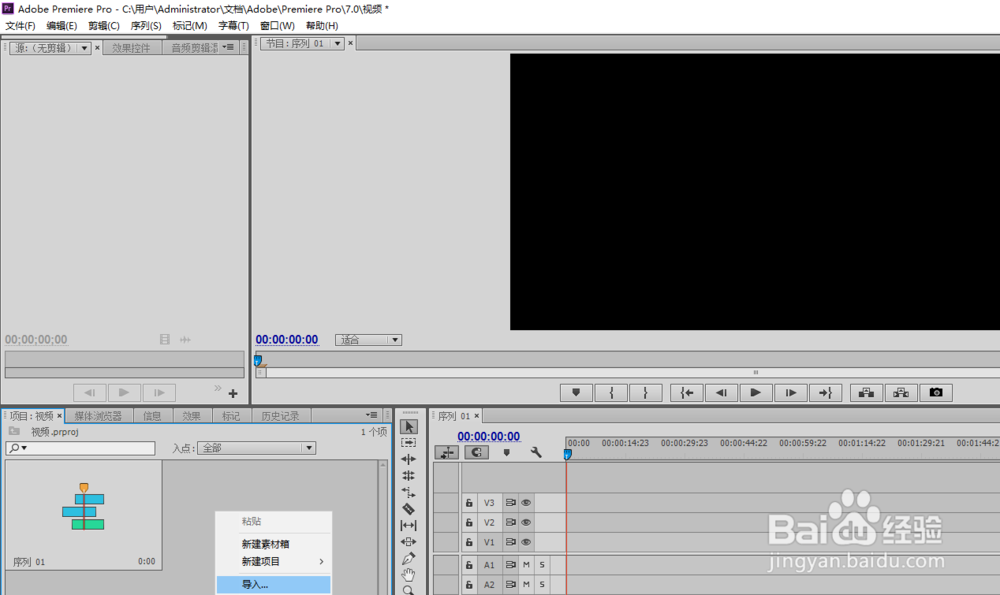The image size is (1000, 595).
Task: Go to In point in Program monitor
Action: pyautogui.click(x=687, y=393)
